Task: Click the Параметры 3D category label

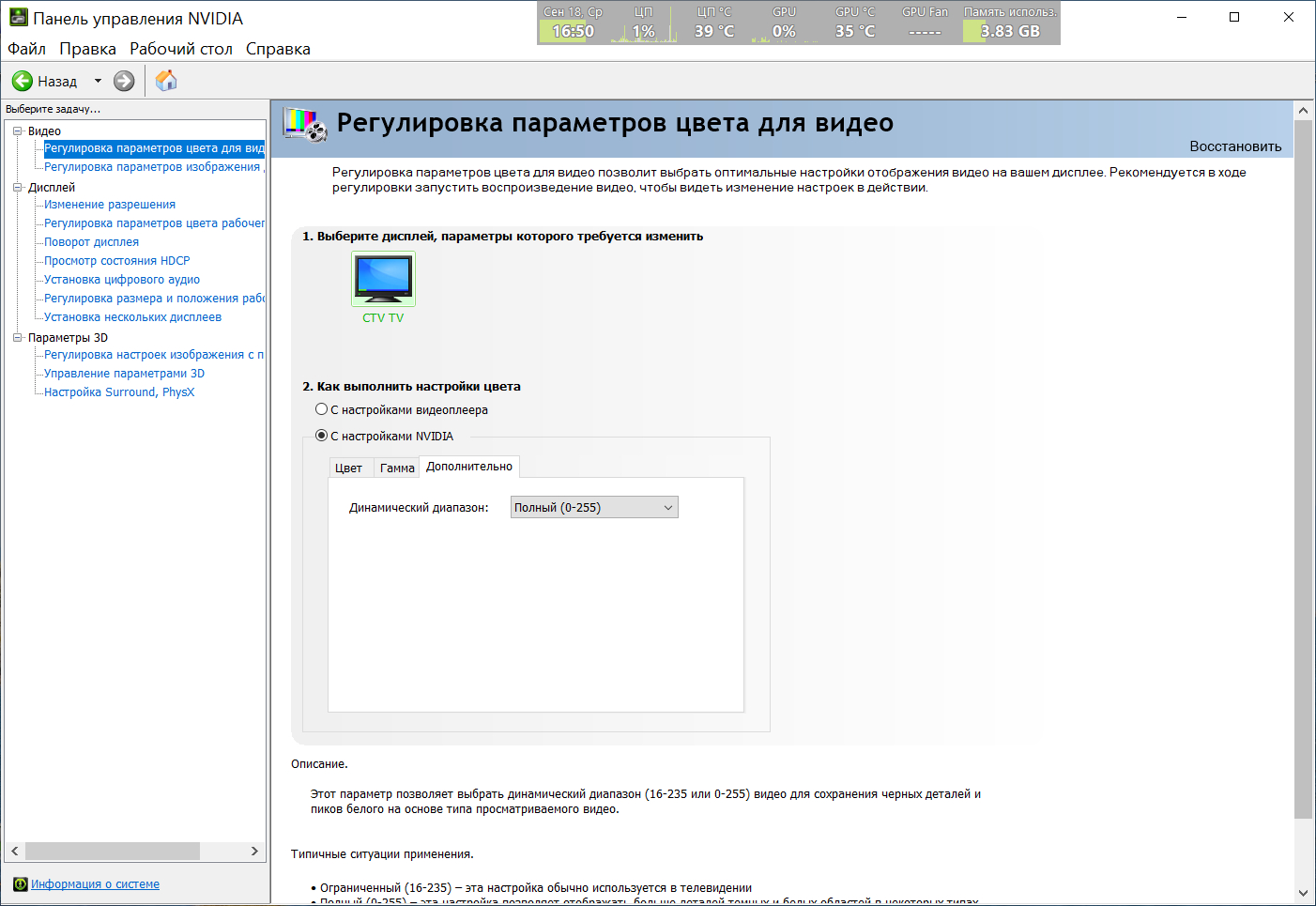Action: [x=68, y=338]
